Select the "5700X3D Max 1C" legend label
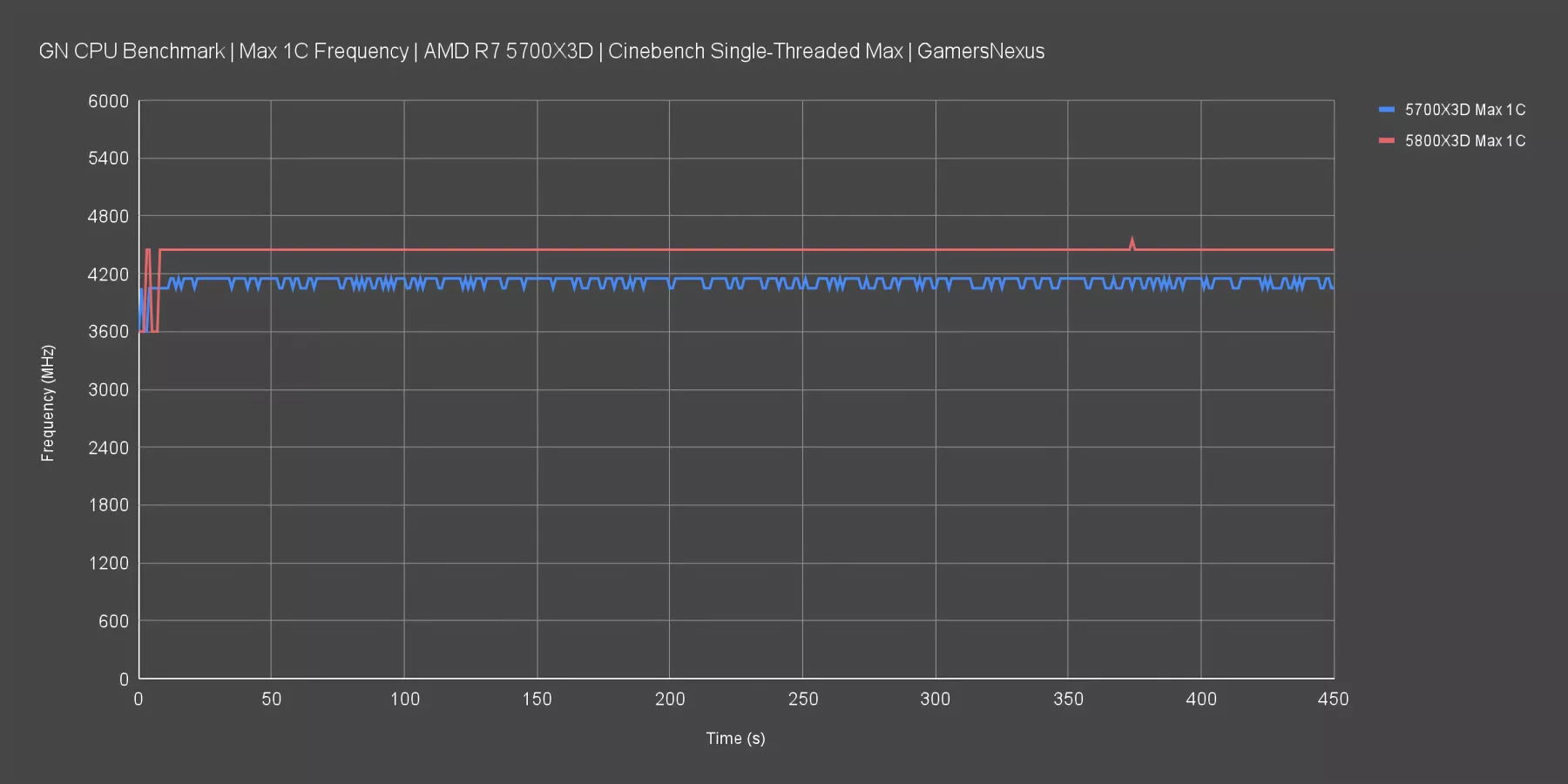The width and height of the screenshot is (1568, 784). 1464,110
